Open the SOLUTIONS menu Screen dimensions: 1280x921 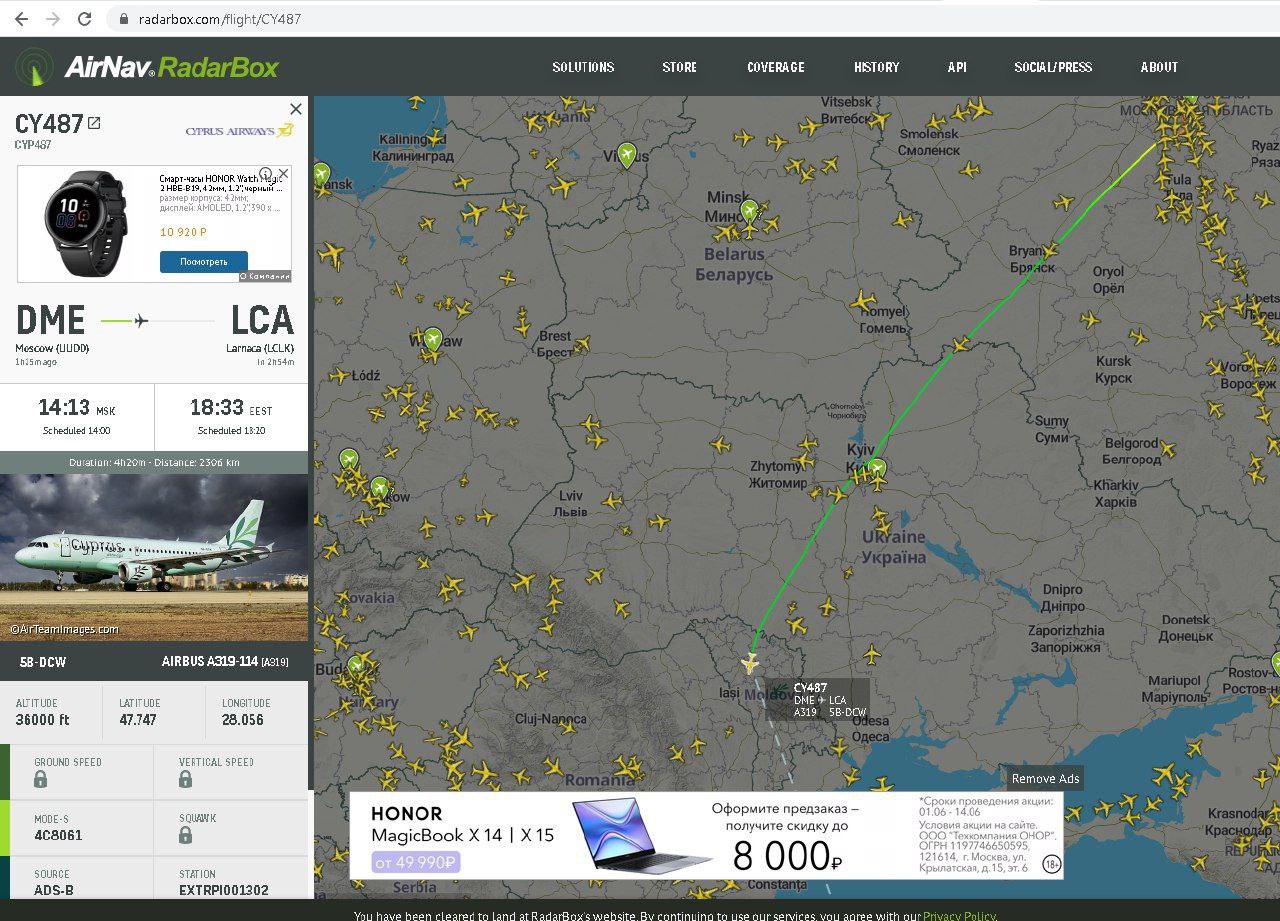pyautogui.click(x=583, y=67)
